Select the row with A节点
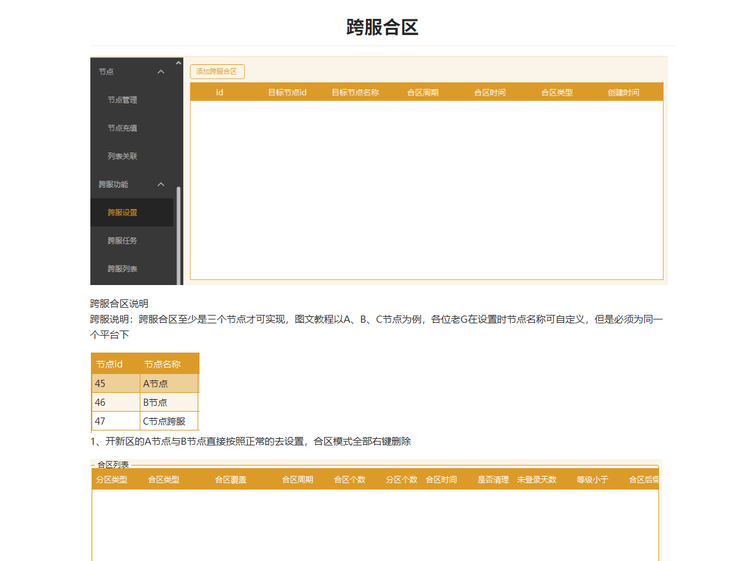Viewport: 750px width, 561px height. (145, 384)
